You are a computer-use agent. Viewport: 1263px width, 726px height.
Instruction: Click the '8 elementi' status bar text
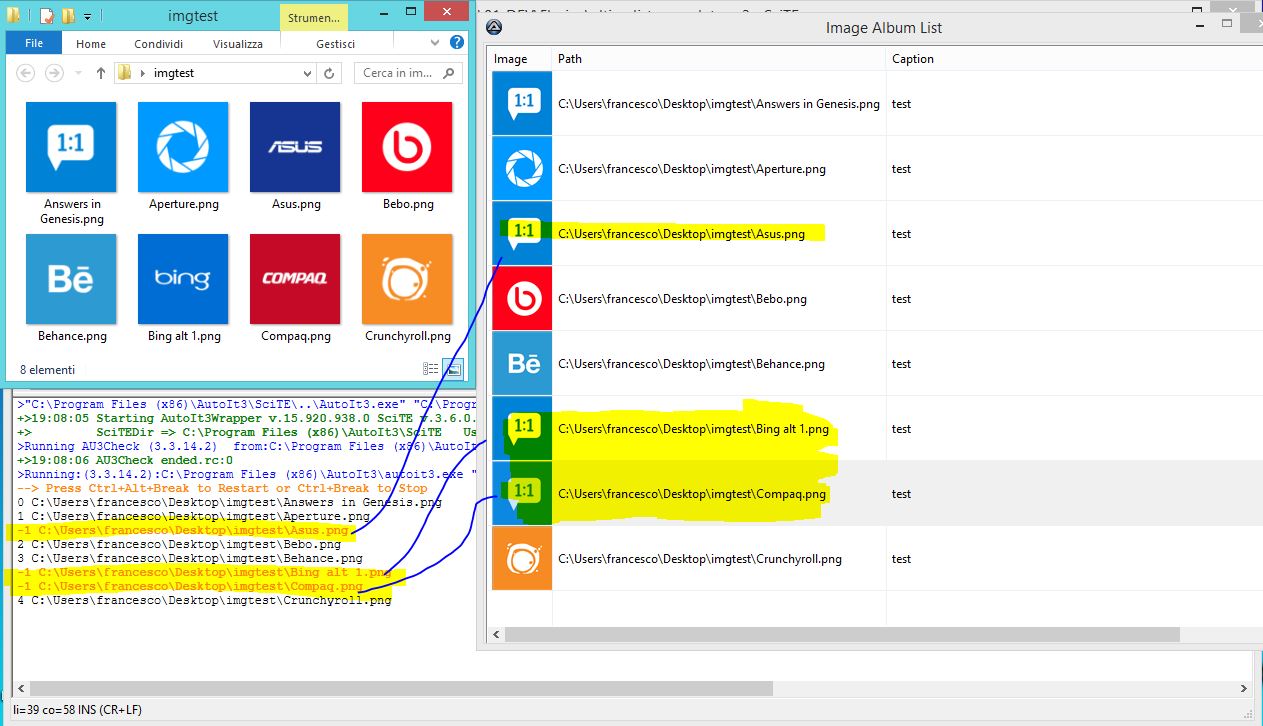[x=48, y=370]
